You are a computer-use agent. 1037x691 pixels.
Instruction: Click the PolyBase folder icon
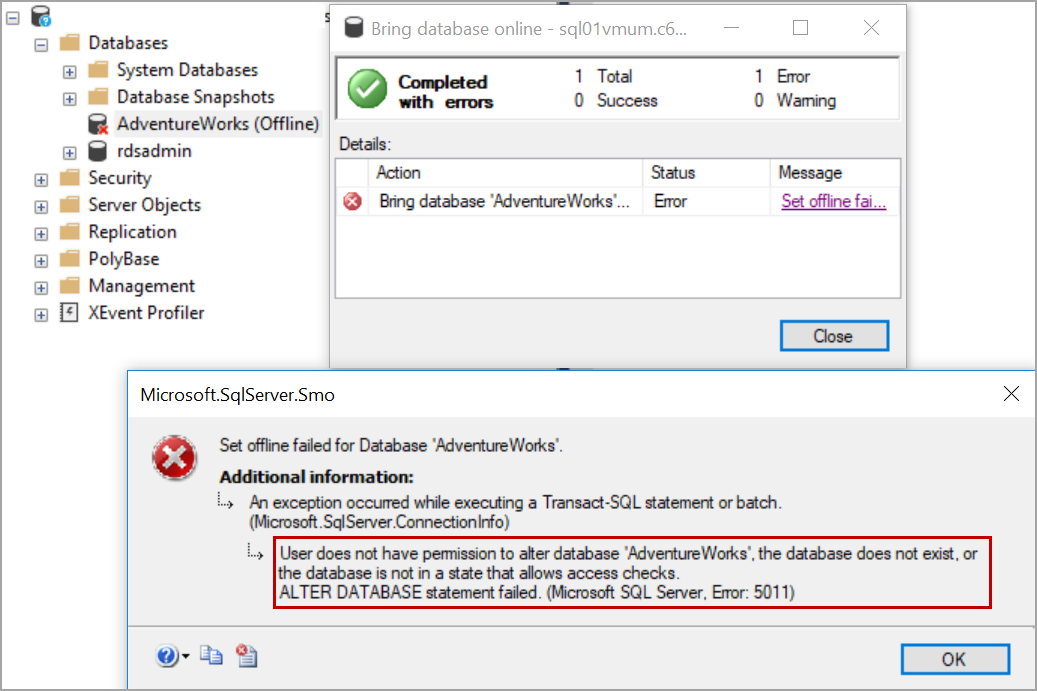(69, 259)
